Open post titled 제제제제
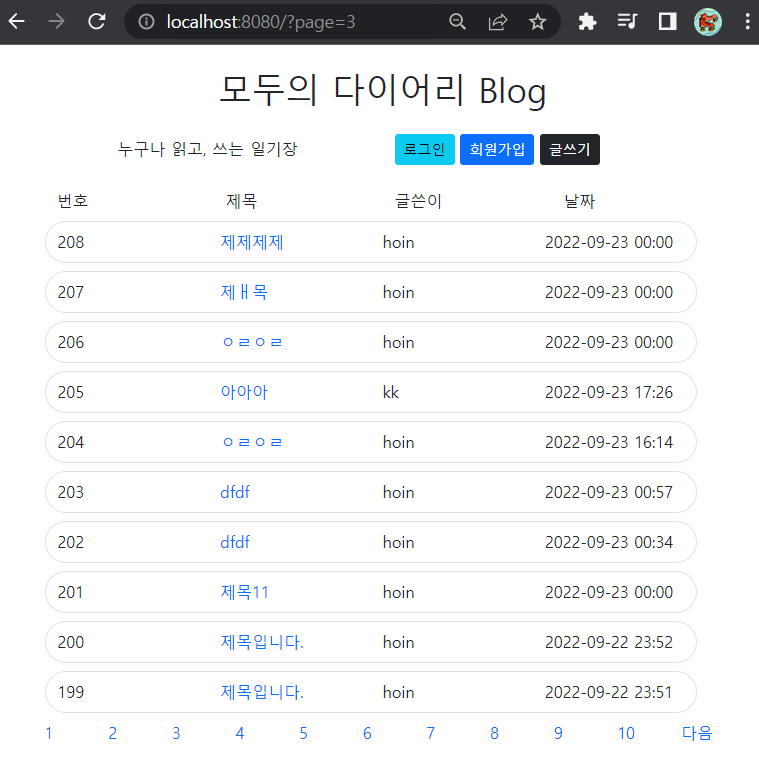Viewport: 759px width, 768px height. click(x=252, y=242)
